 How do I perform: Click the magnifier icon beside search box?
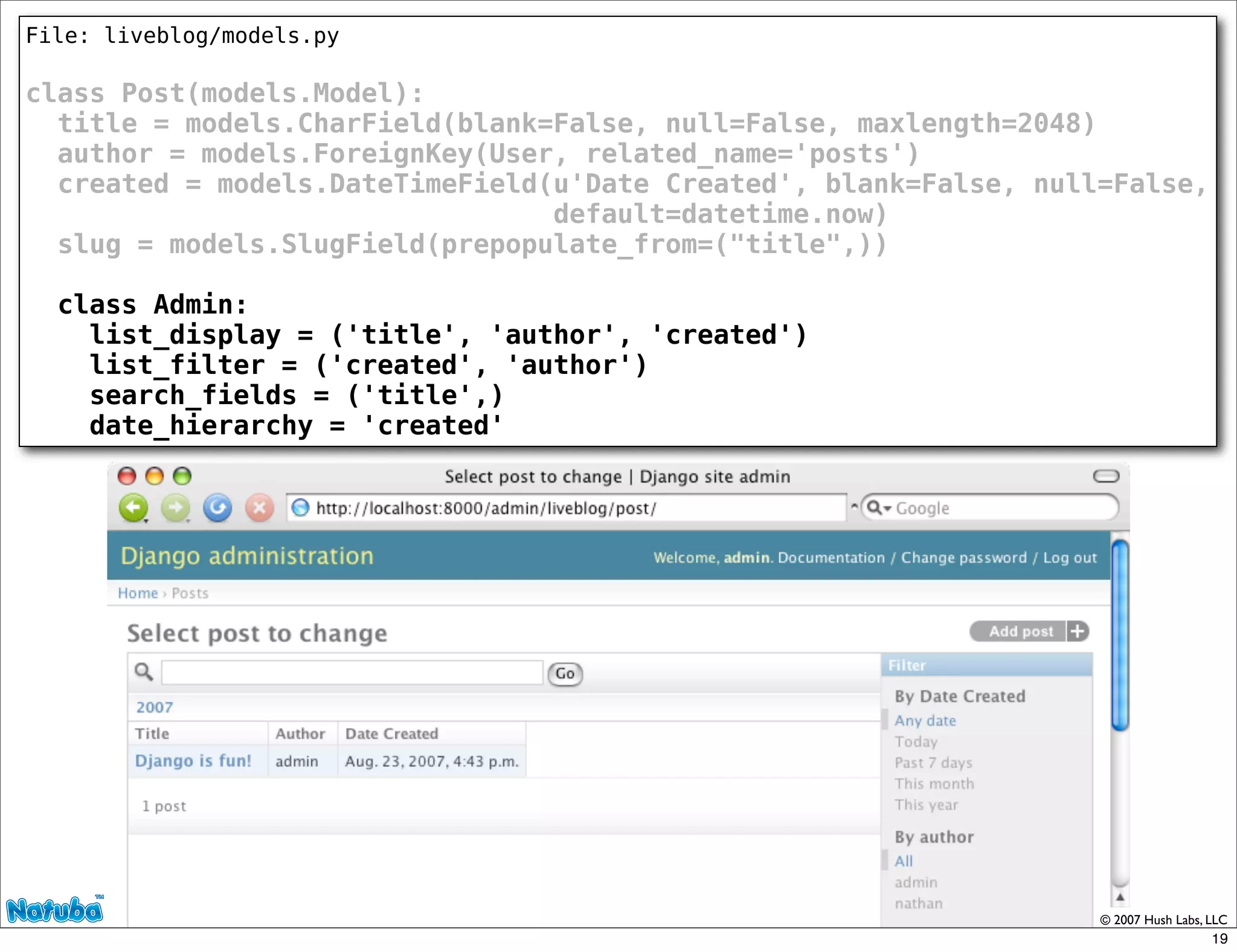[144, 672]
